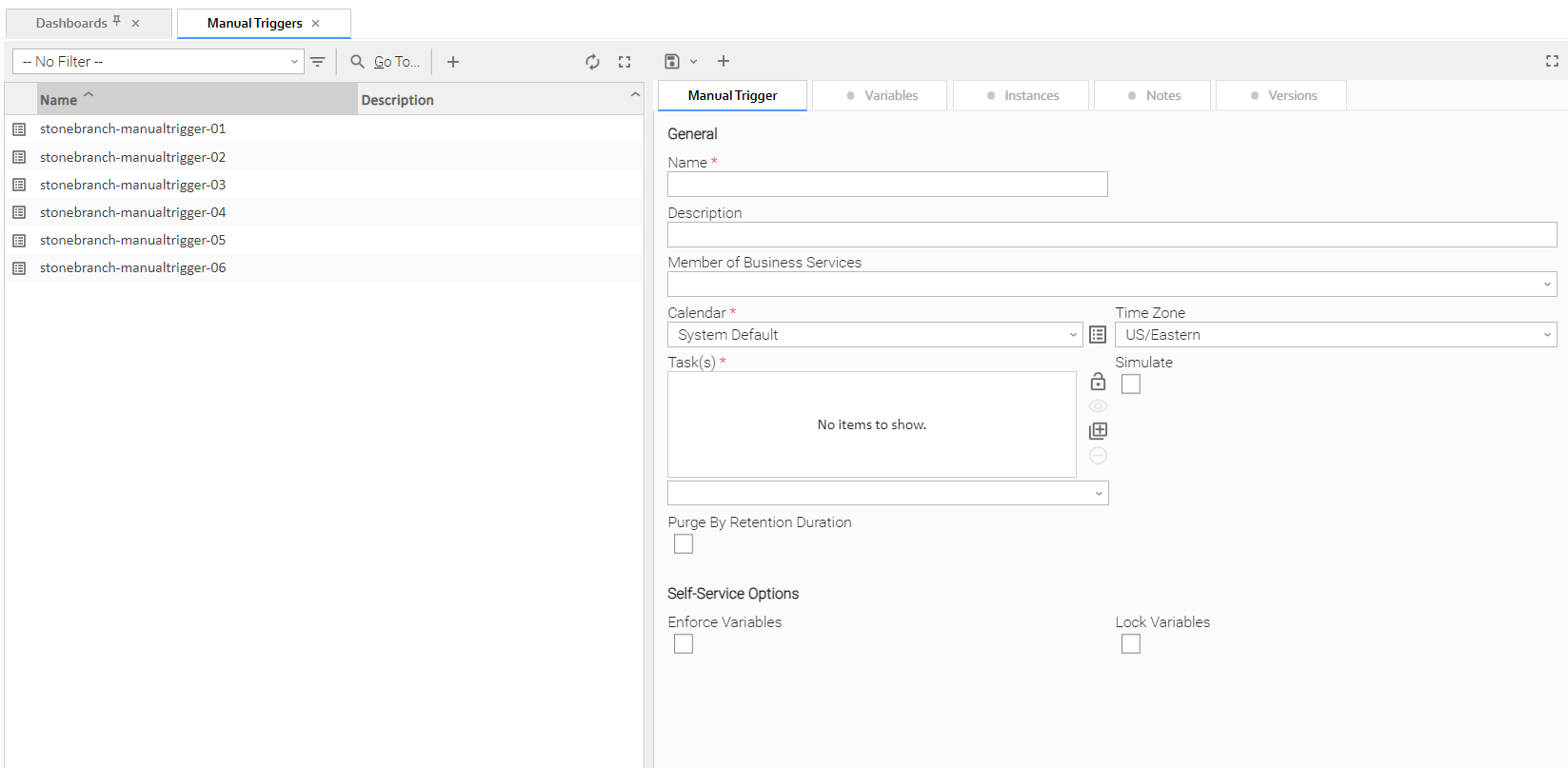This screenshot has width=1568, height=768.
Task: Toggle the Enforce Variables checkbox
Action: 684,644
